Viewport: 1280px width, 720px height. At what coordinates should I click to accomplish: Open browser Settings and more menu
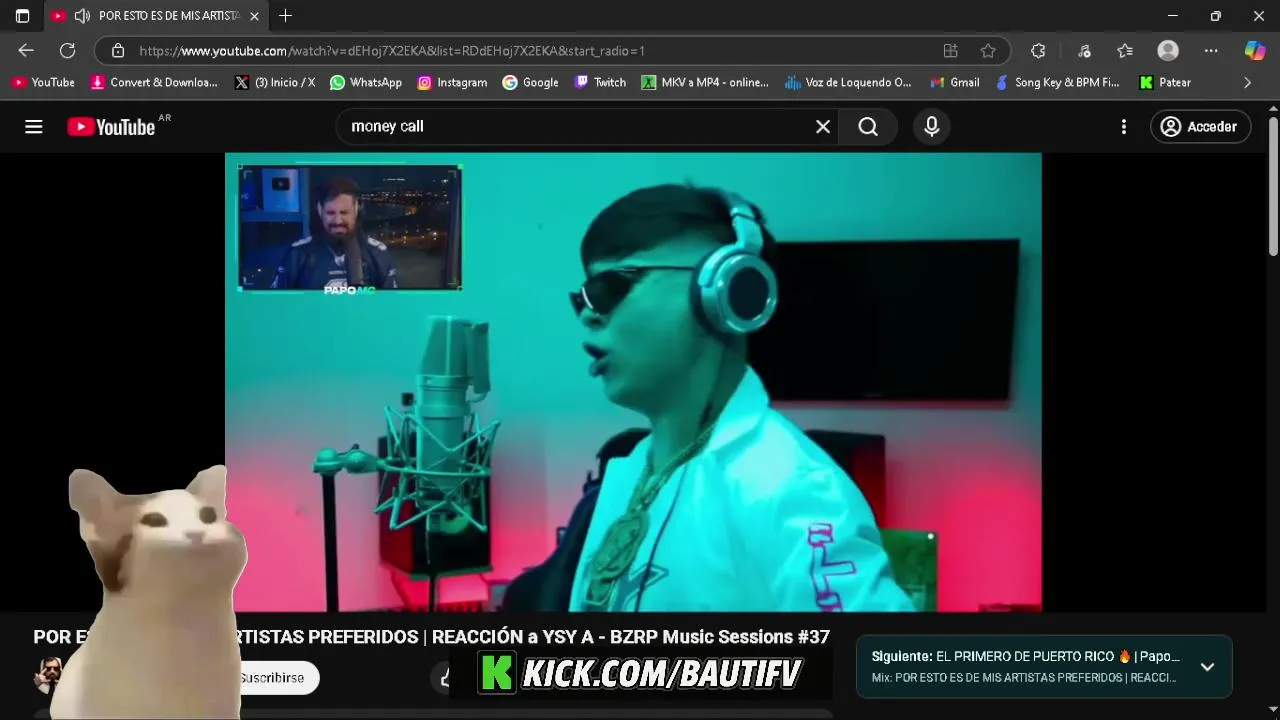tap(1211, 50)
